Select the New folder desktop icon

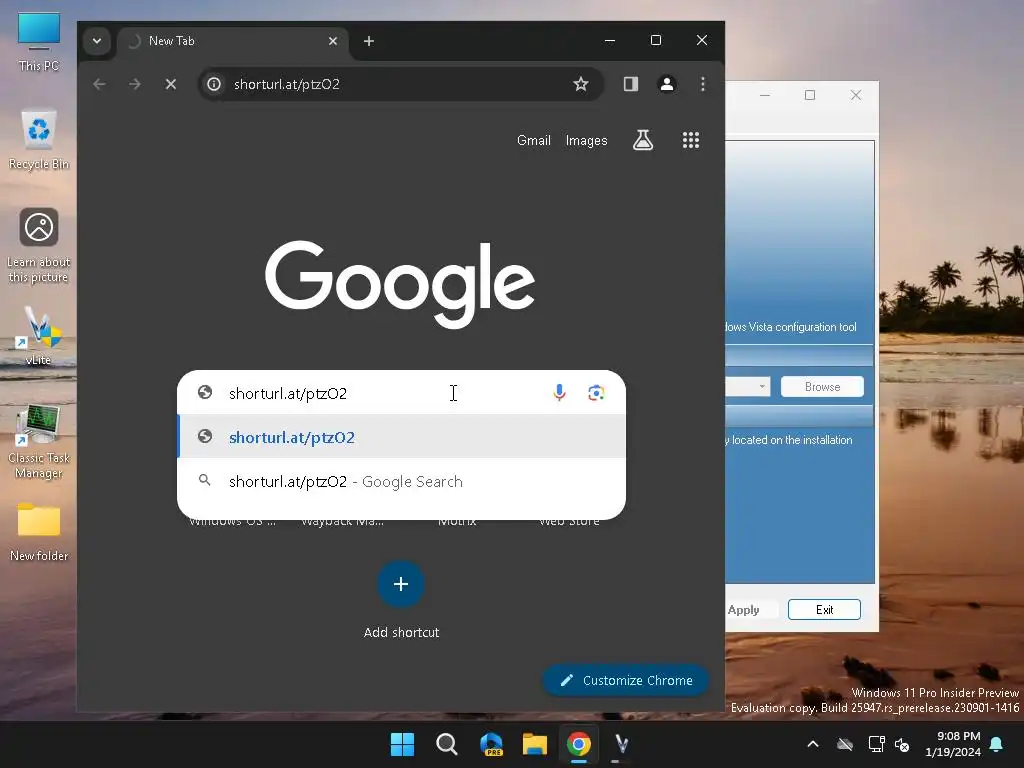point(39,532)
